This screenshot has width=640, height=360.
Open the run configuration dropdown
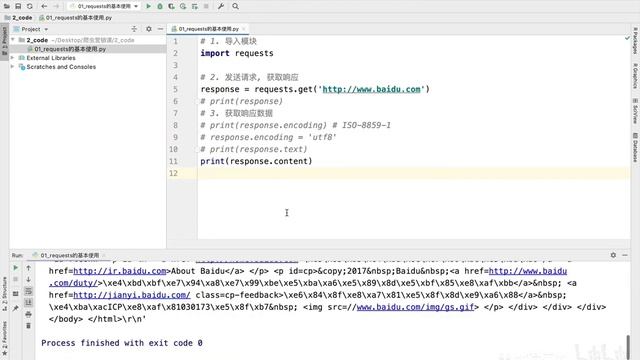[104, 6]
